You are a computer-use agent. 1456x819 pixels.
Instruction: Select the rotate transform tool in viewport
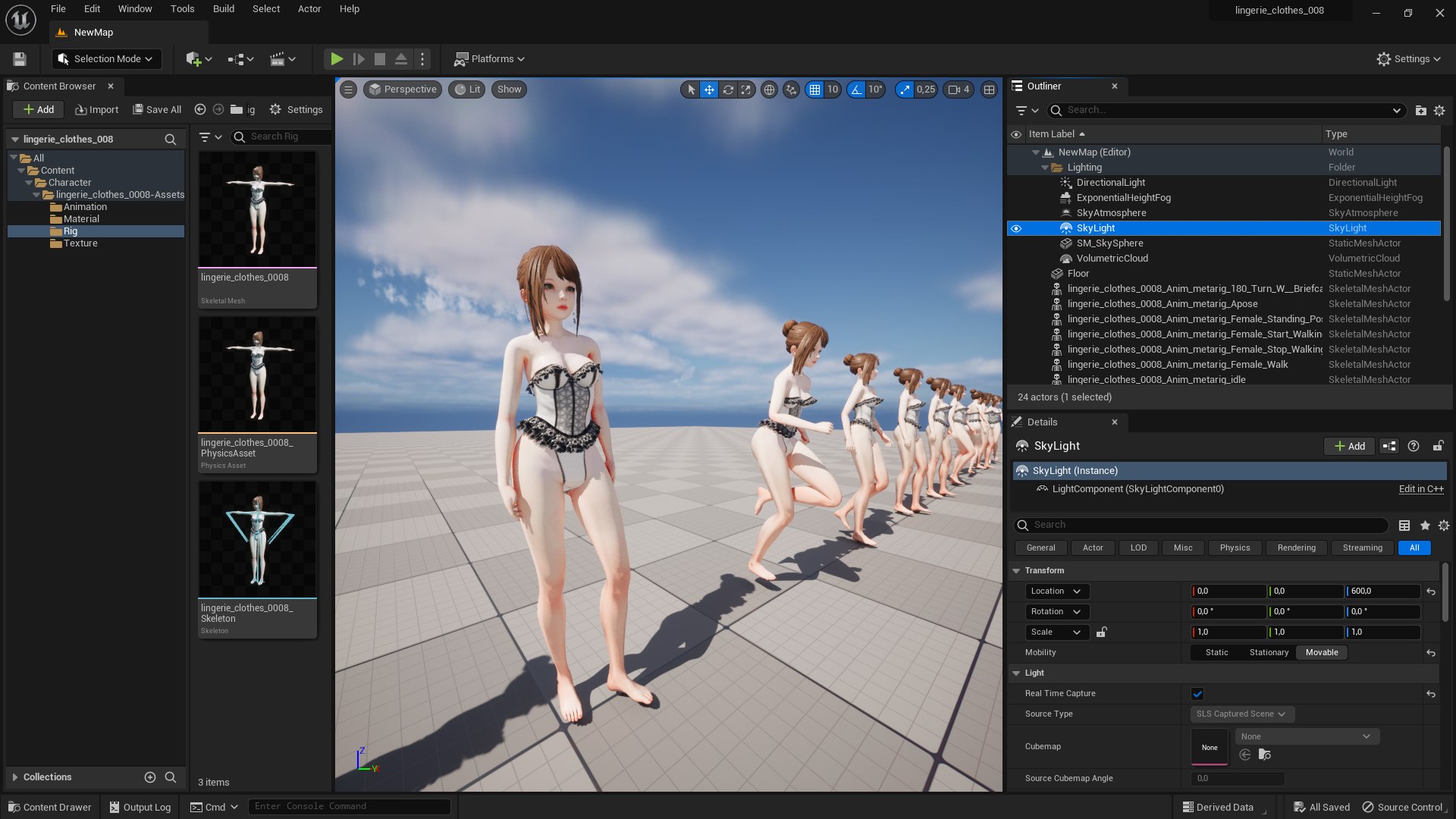pyautogui.click(x=728, y=89)
